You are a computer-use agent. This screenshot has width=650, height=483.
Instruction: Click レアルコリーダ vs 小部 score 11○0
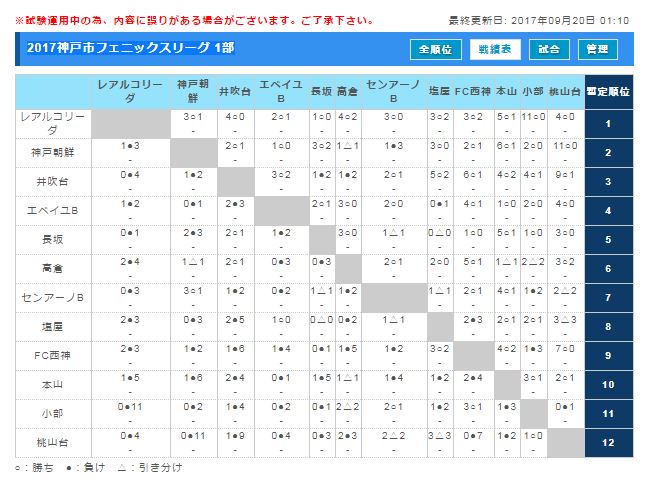pos(534,117)
